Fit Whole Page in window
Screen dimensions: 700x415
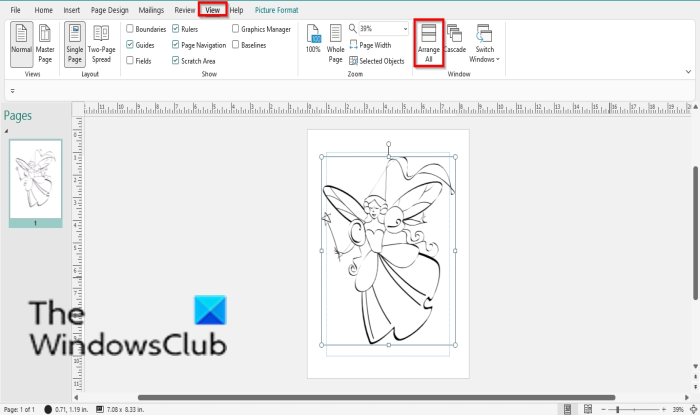point(337,44)
